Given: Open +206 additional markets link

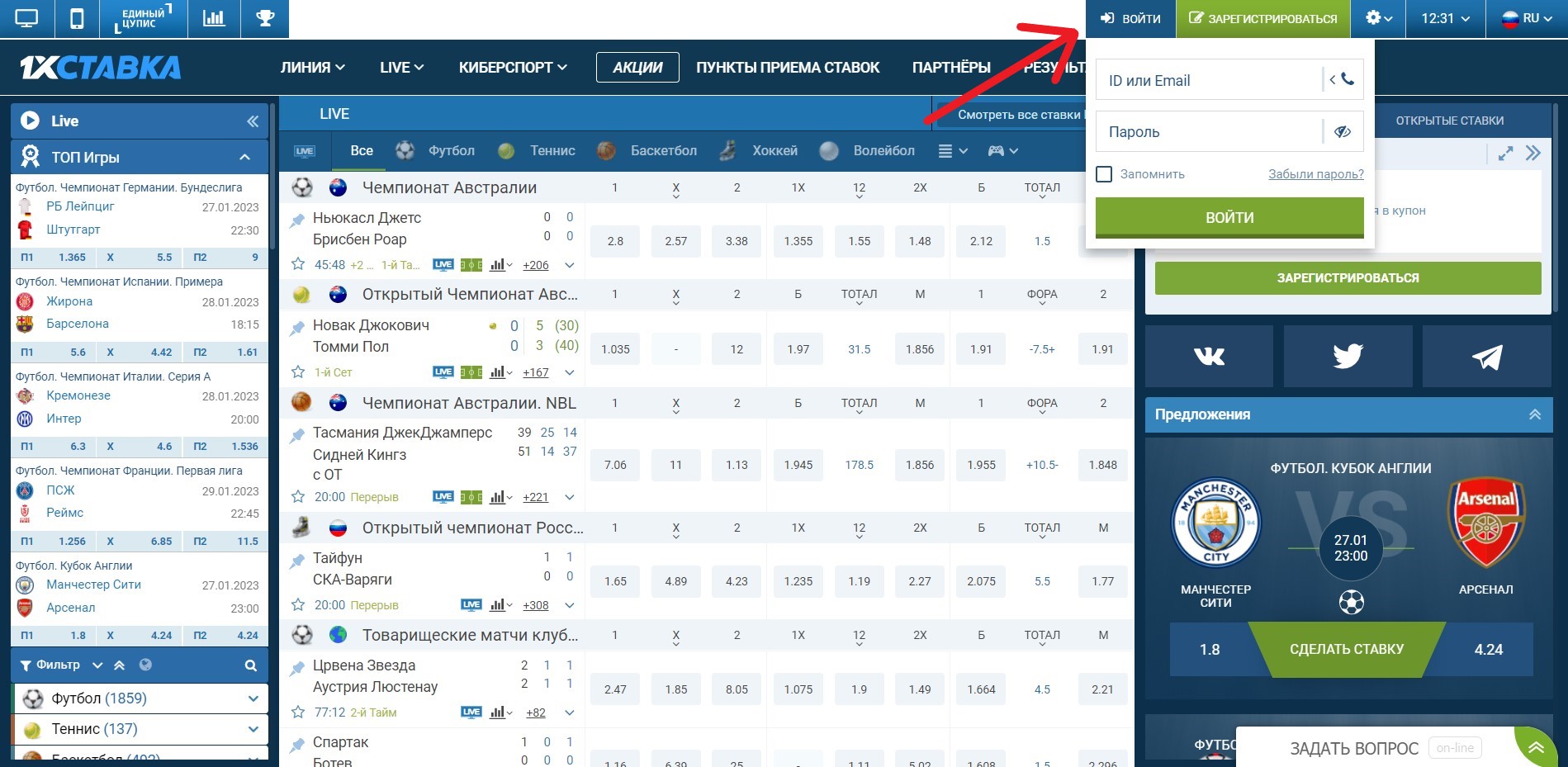Looking at the screenshot, I should [x=536, y=265].
